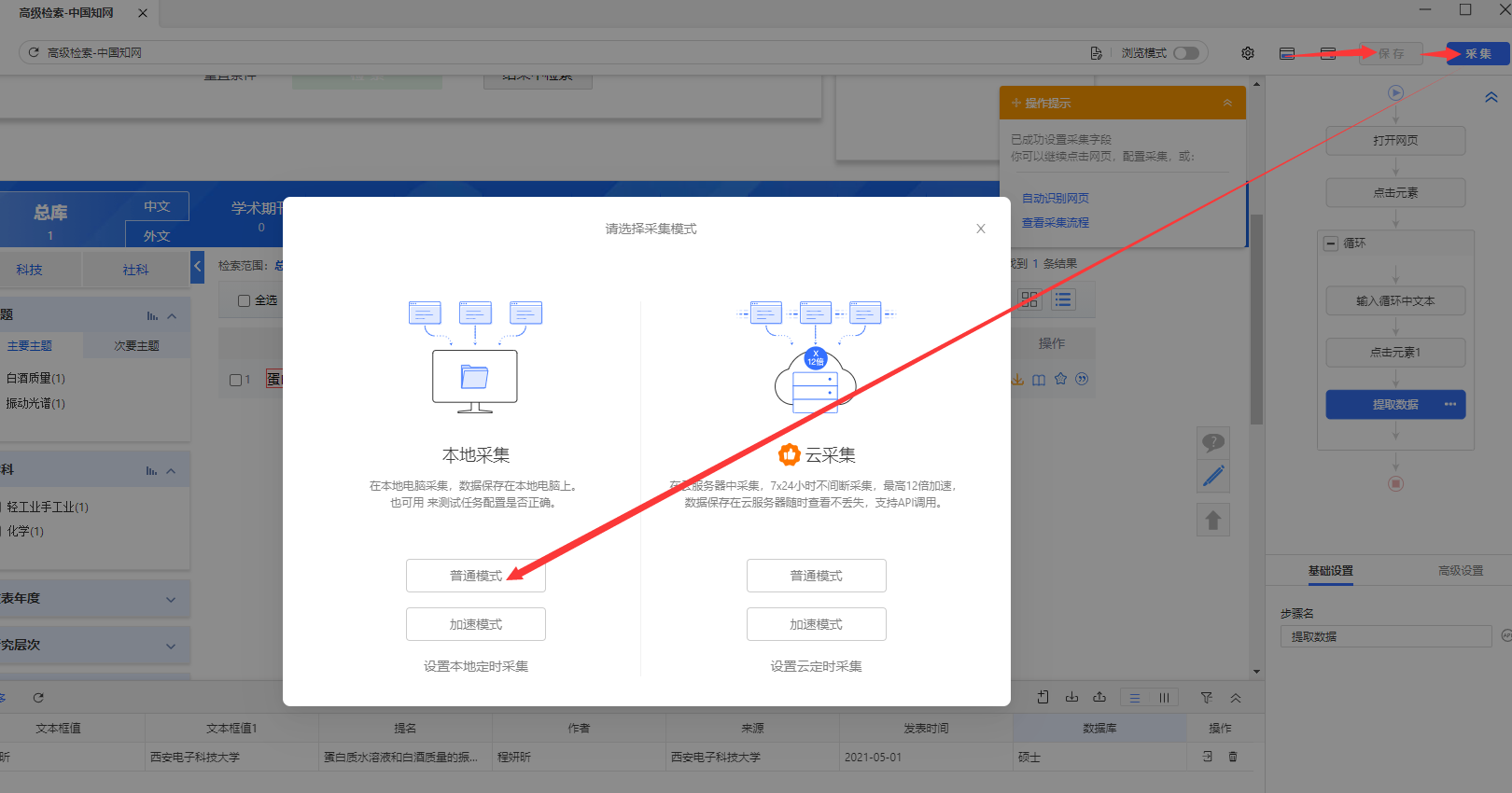Screen dimensions: 1512x793
Task: Click the page edit icon in address bar
Action: coord(1096,53)
